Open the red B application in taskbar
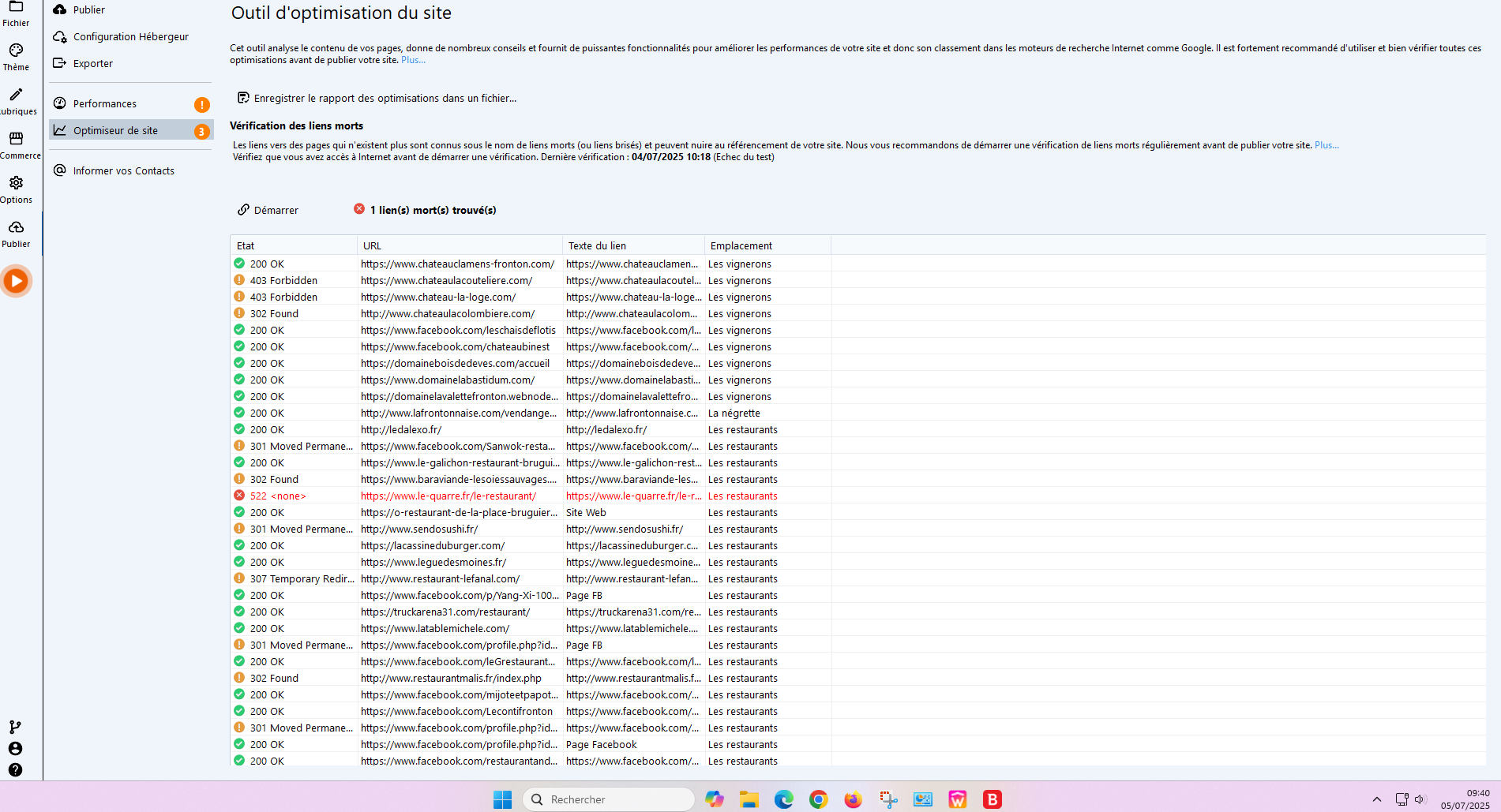 [x=993, y=799]
